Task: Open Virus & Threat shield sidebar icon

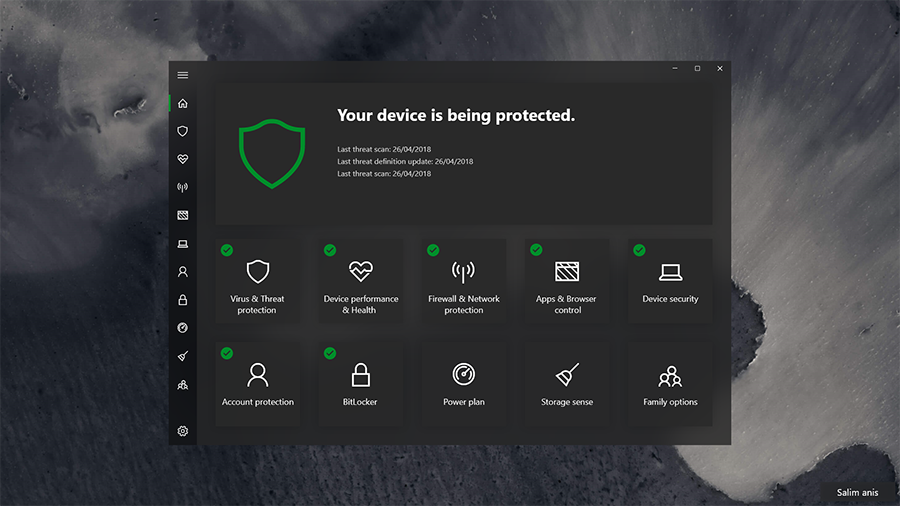Action: pyautogui.click(x=183, y=131)
